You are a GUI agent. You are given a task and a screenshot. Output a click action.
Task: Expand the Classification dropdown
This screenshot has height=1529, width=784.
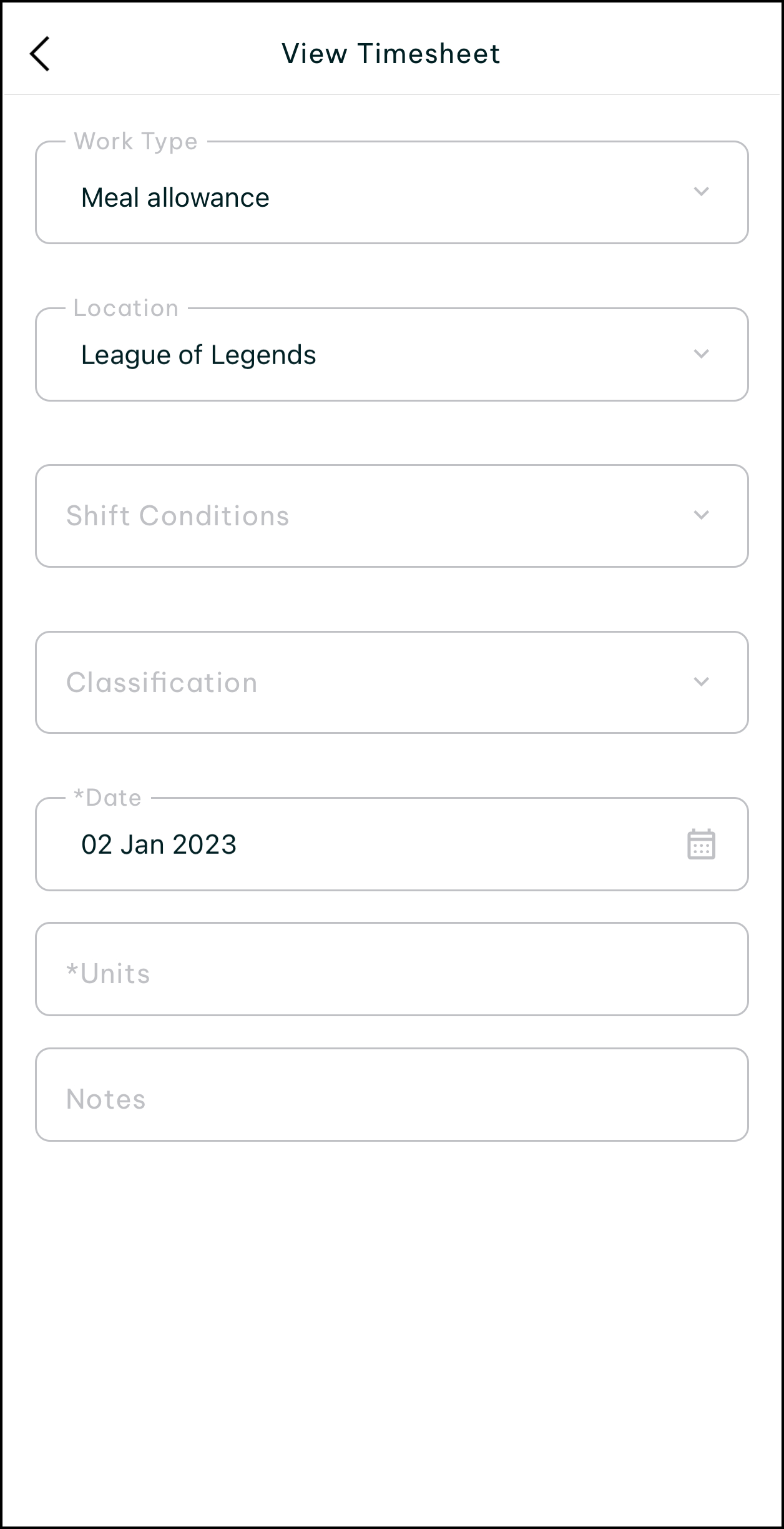click(x=375, y=683)
